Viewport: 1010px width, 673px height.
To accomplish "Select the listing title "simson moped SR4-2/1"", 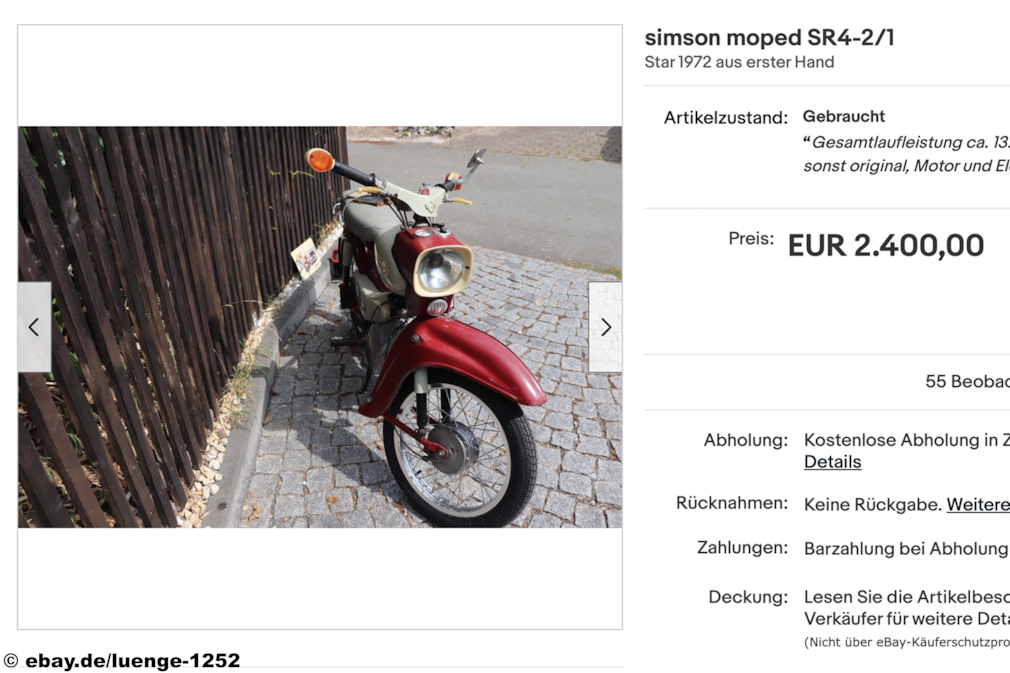I will coord(772,37).
